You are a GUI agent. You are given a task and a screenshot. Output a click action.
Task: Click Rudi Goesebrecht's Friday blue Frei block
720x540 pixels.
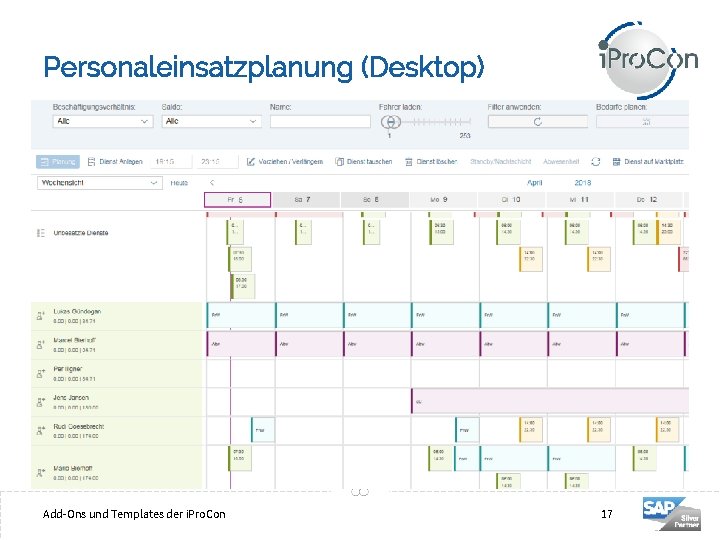(263, 430)
